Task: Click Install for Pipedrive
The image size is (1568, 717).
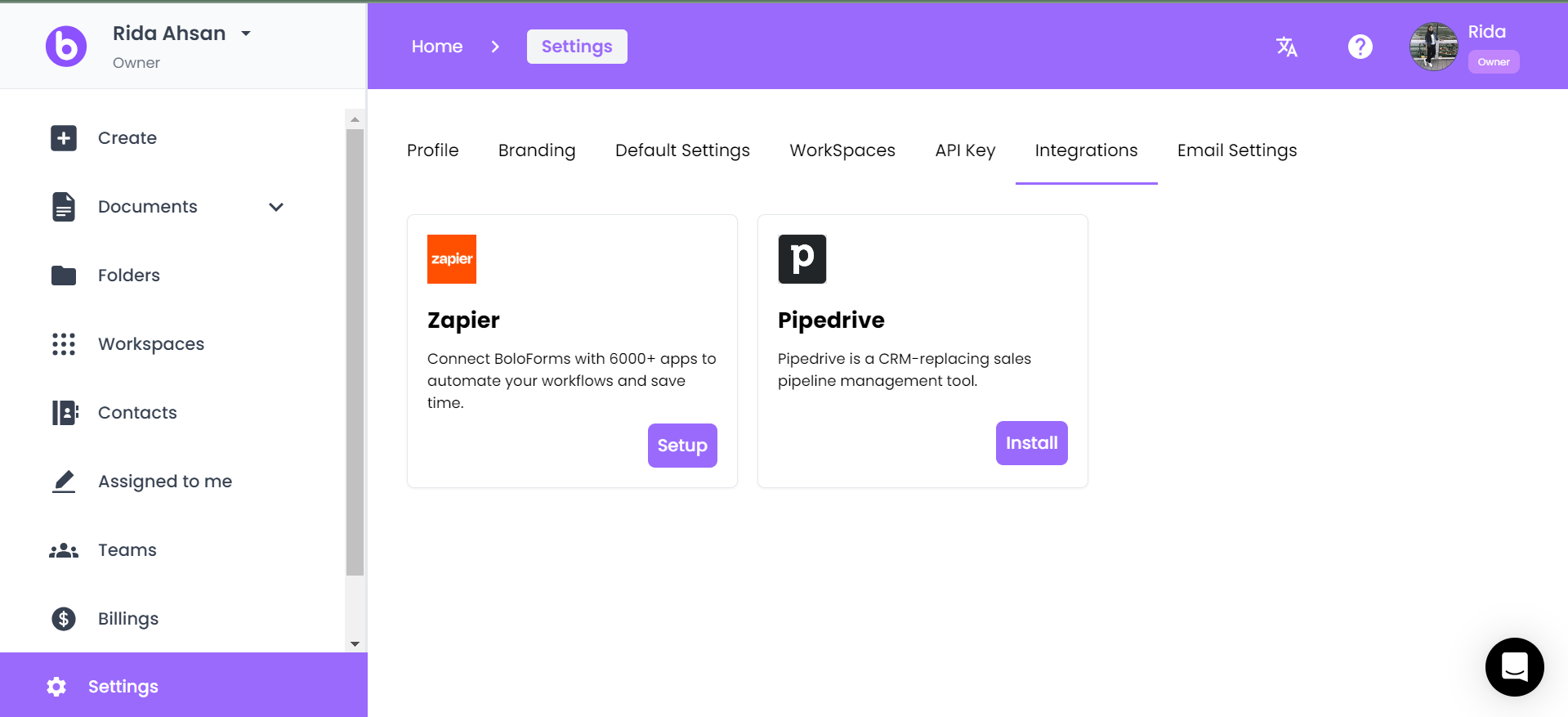Action: point(1032,443)
